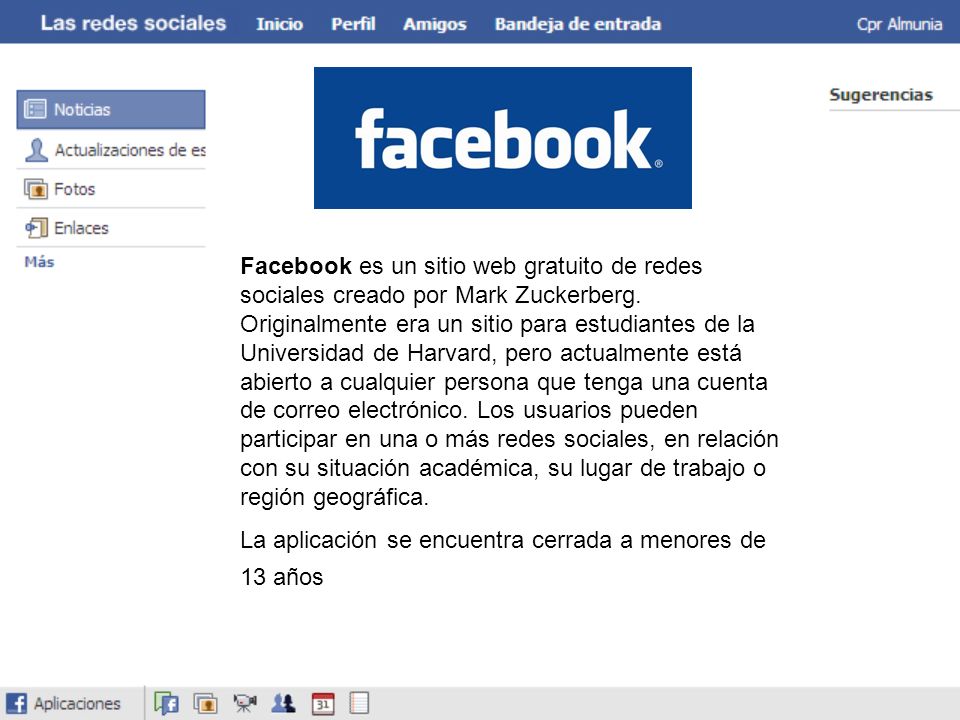Open the video camera icon in the bottom bar
This screenshot has width=960, height=720.
pos(244,703)
